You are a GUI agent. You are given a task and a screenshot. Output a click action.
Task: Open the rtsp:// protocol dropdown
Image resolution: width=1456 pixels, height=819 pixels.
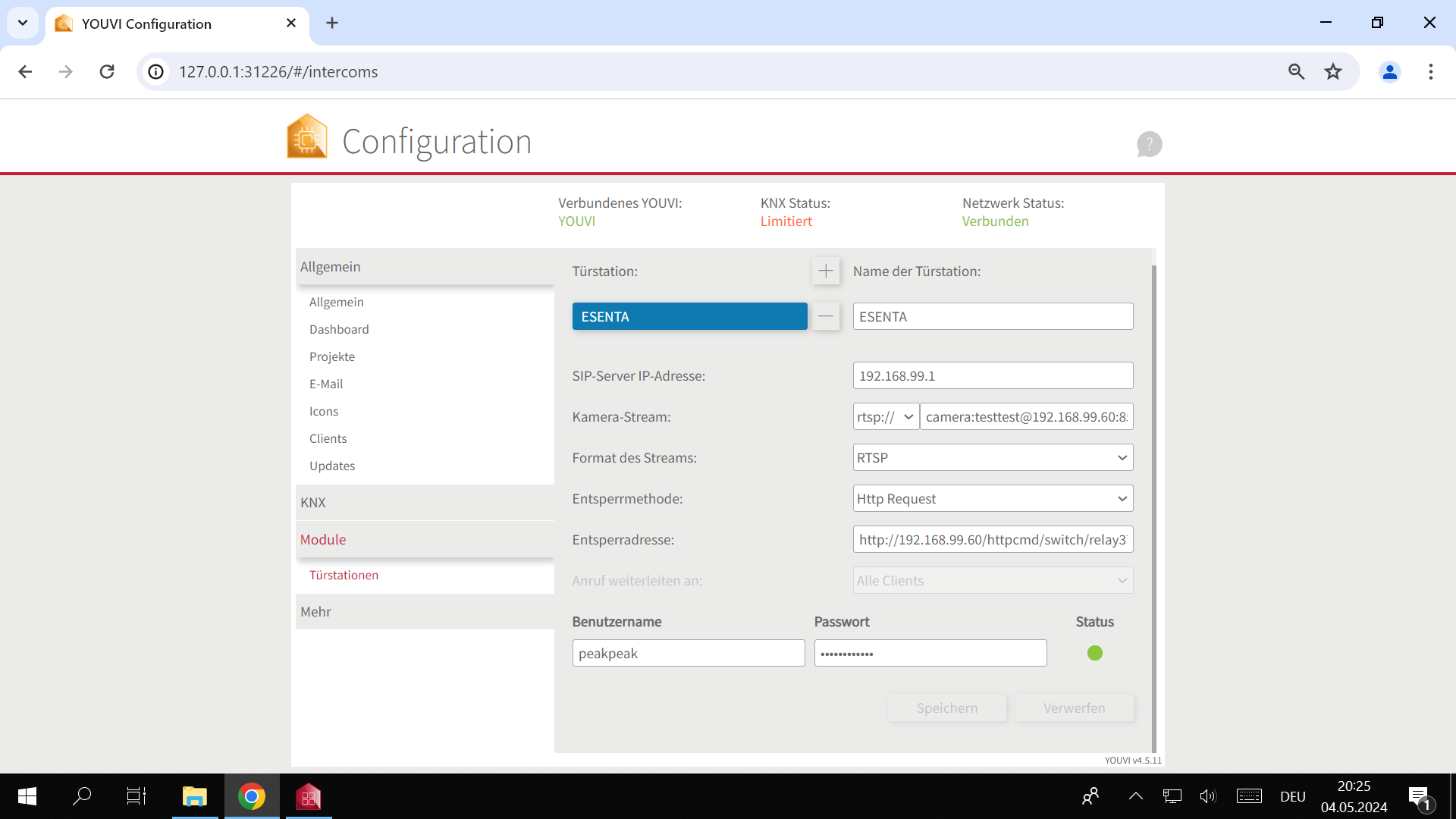click(886, 416)
